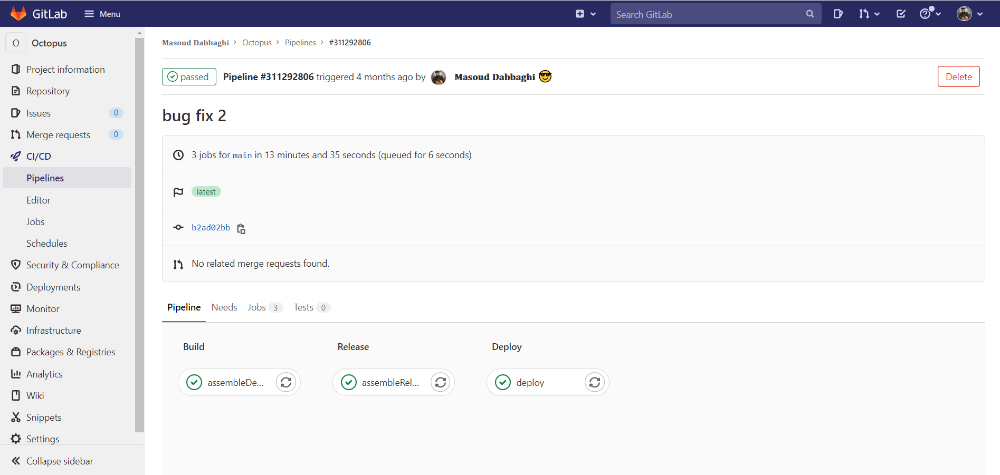Delete the pipeline
Image resolution: width=1000 pixels, height=475 pixels.
(959, 77)
